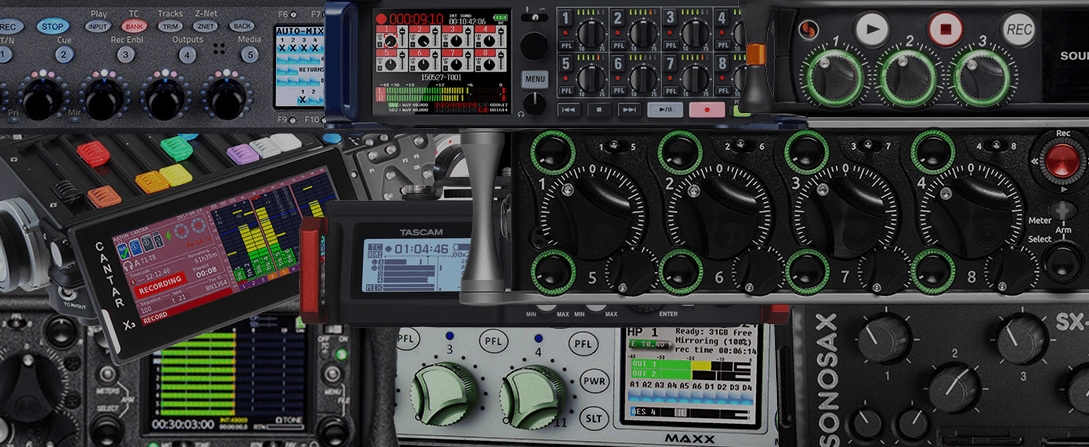Choose round button 3 labeled Rec Enbl
Image resolution: width=1089 pixels, height=447 pixels.
click(x=126, y=55)
